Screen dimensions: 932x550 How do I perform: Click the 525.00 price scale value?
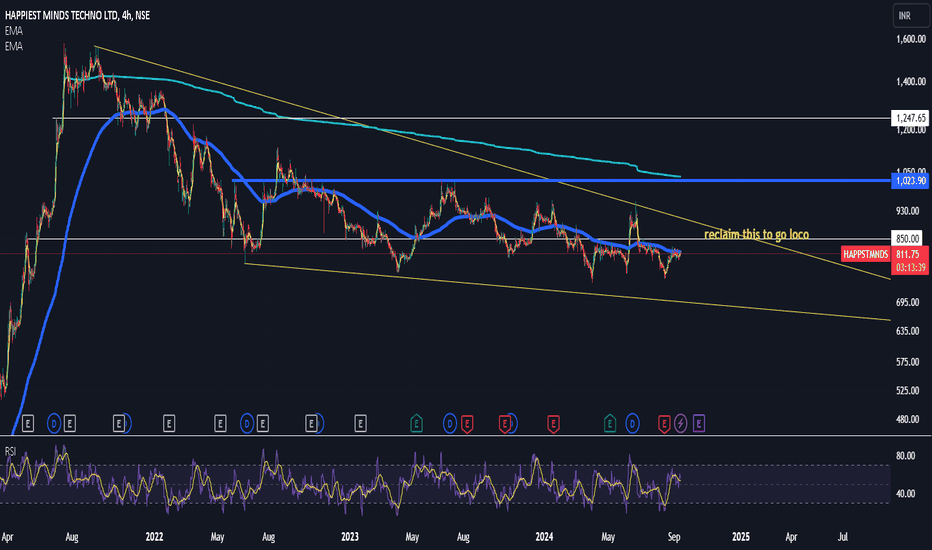(907, 390)
